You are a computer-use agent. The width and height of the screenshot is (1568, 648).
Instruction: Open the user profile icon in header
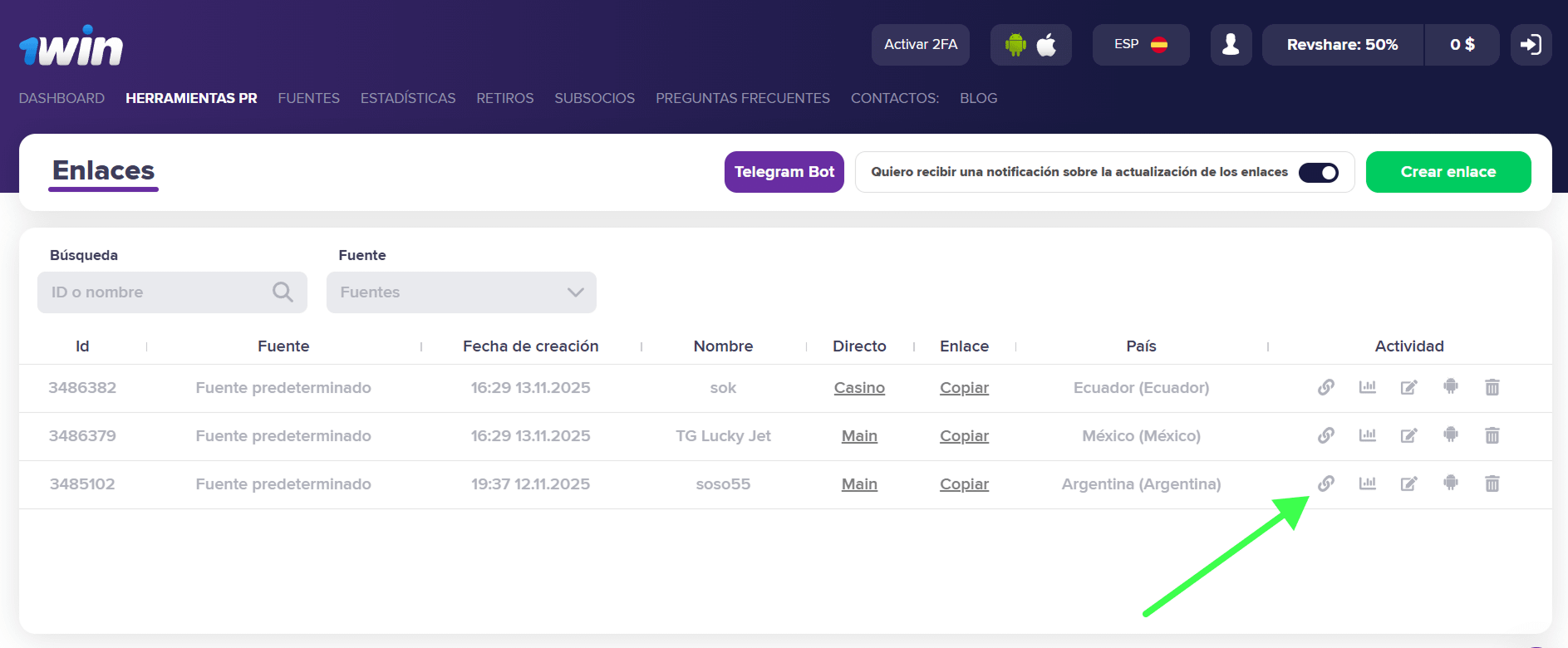[1231, 45]
